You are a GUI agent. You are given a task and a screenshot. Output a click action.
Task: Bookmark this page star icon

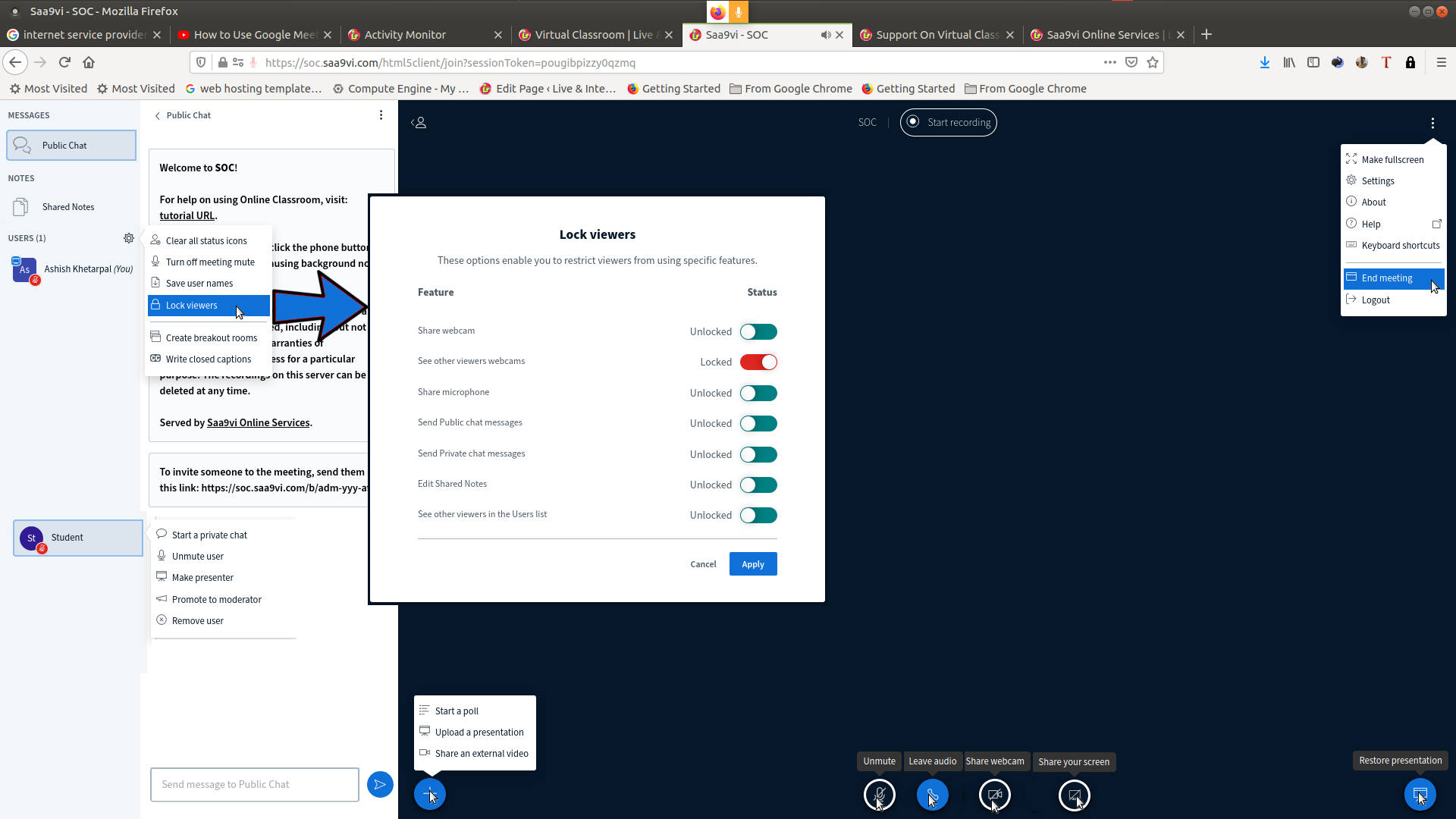(1153, 62)
